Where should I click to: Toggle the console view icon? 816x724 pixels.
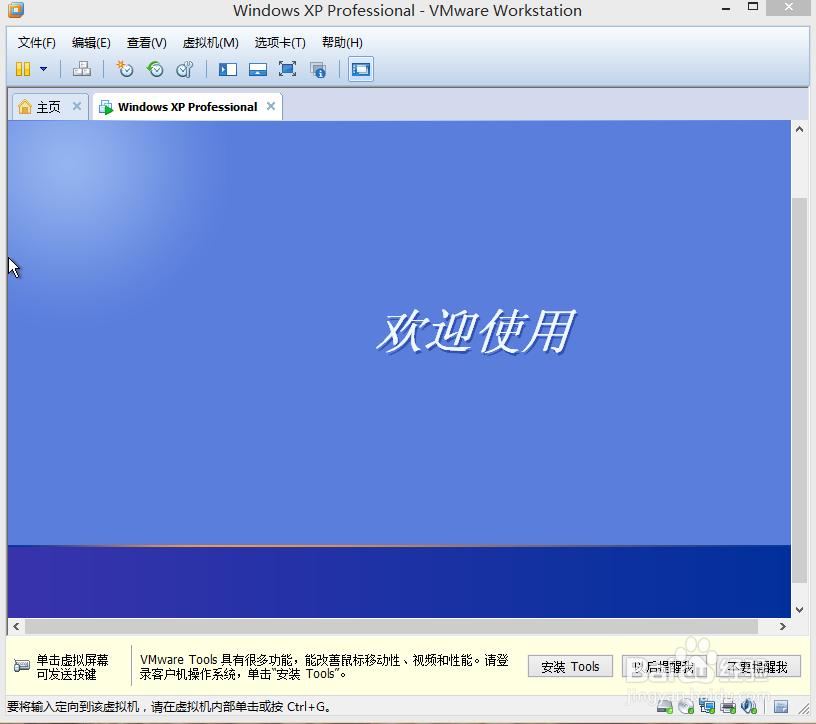pyautogui.click(x=361, y=69)
